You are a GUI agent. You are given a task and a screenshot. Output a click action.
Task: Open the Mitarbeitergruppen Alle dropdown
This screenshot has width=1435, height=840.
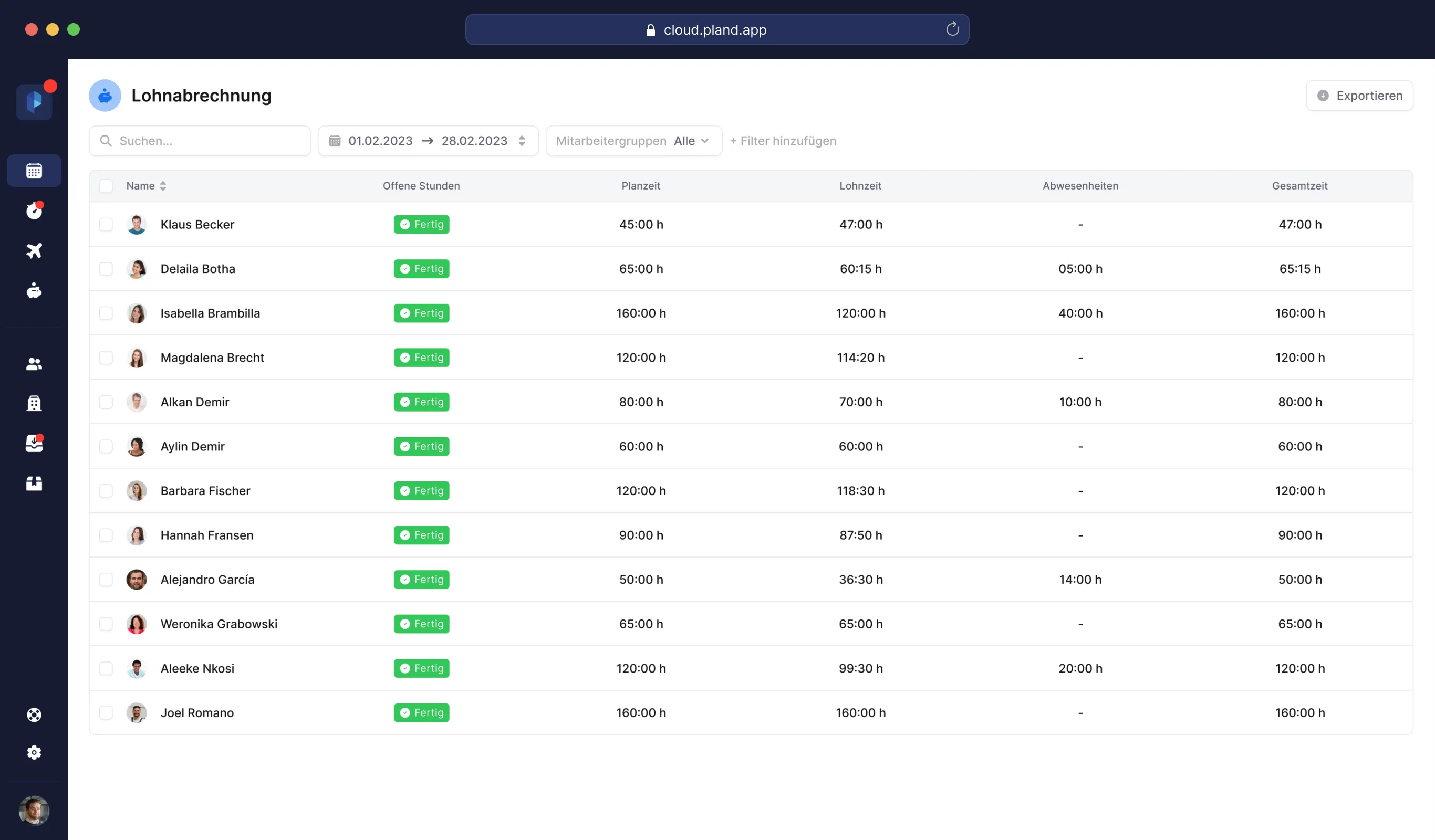coord(634,141)
